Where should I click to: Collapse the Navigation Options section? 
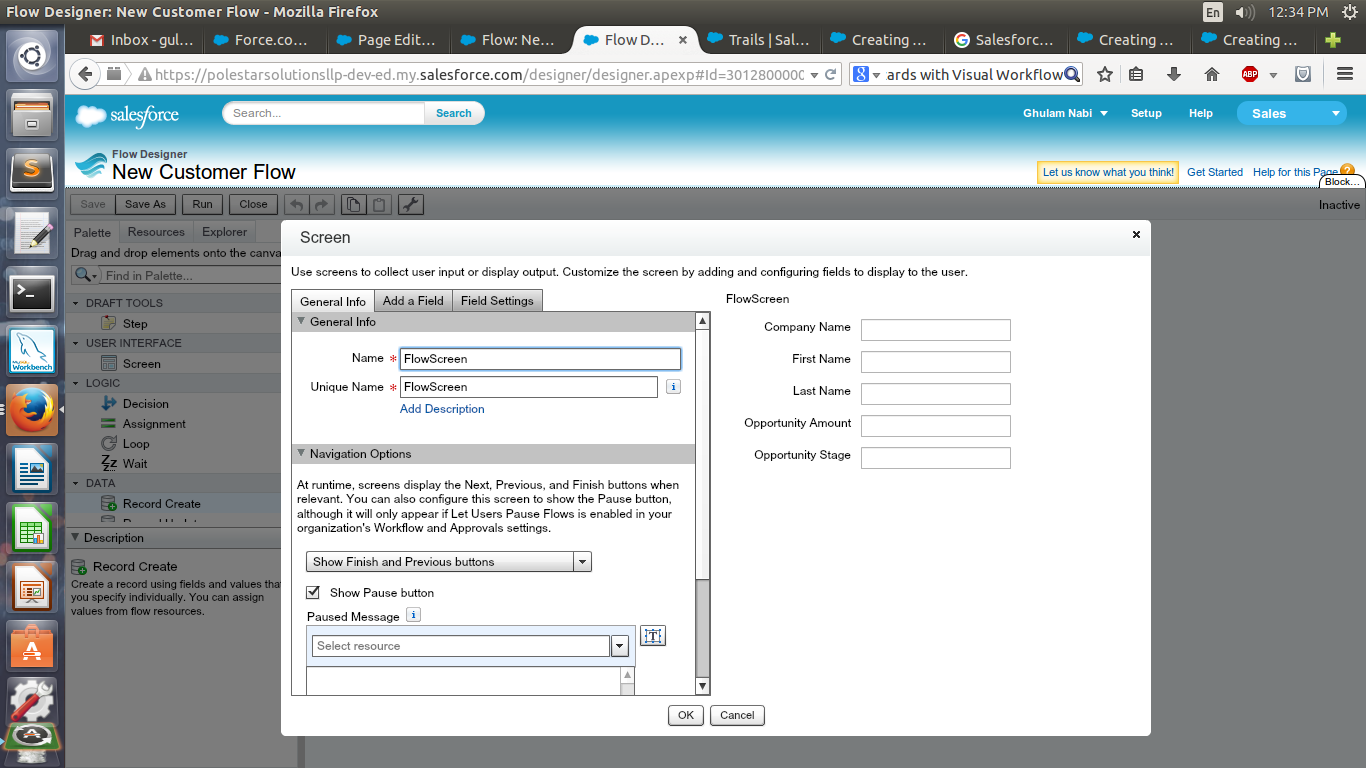click(301, 454)
